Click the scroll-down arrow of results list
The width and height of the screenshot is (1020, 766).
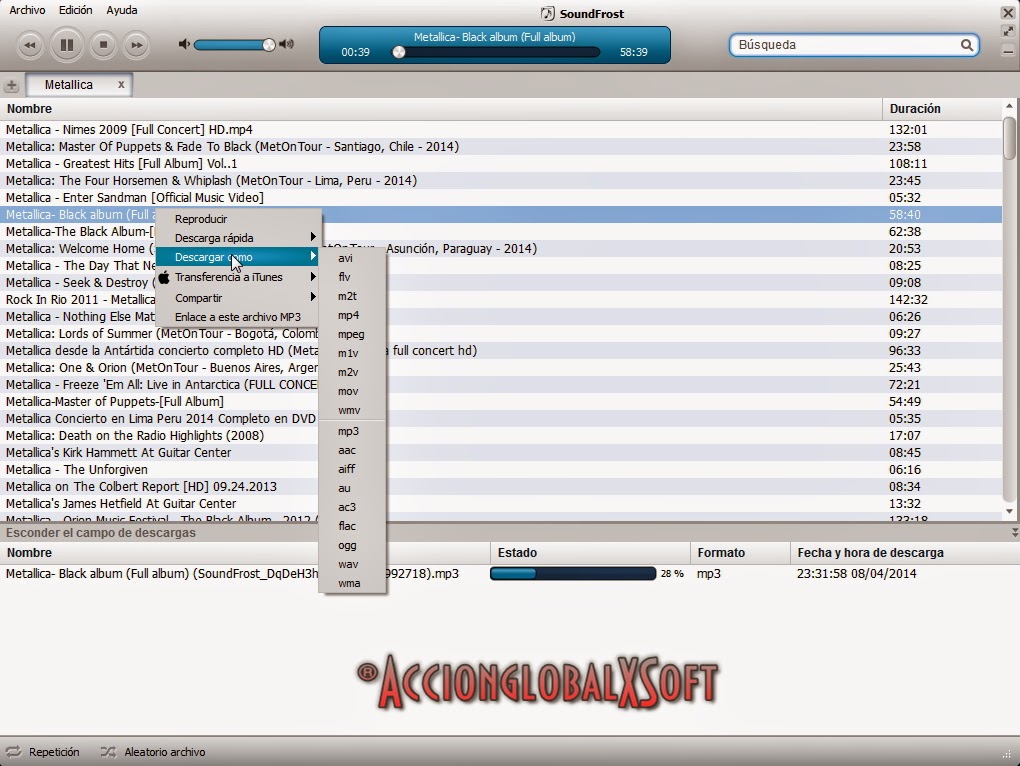[x=1009, y=512]
